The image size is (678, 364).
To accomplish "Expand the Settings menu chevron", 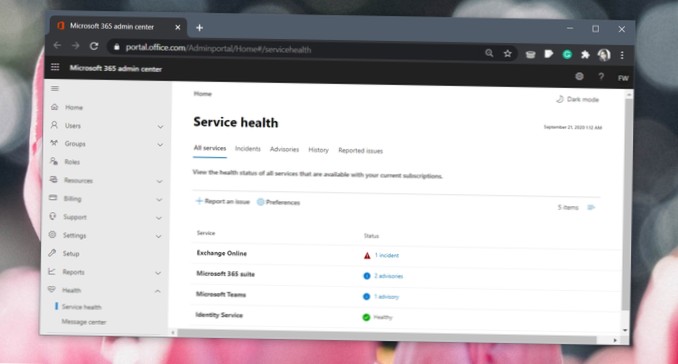I will click(159, 236).
